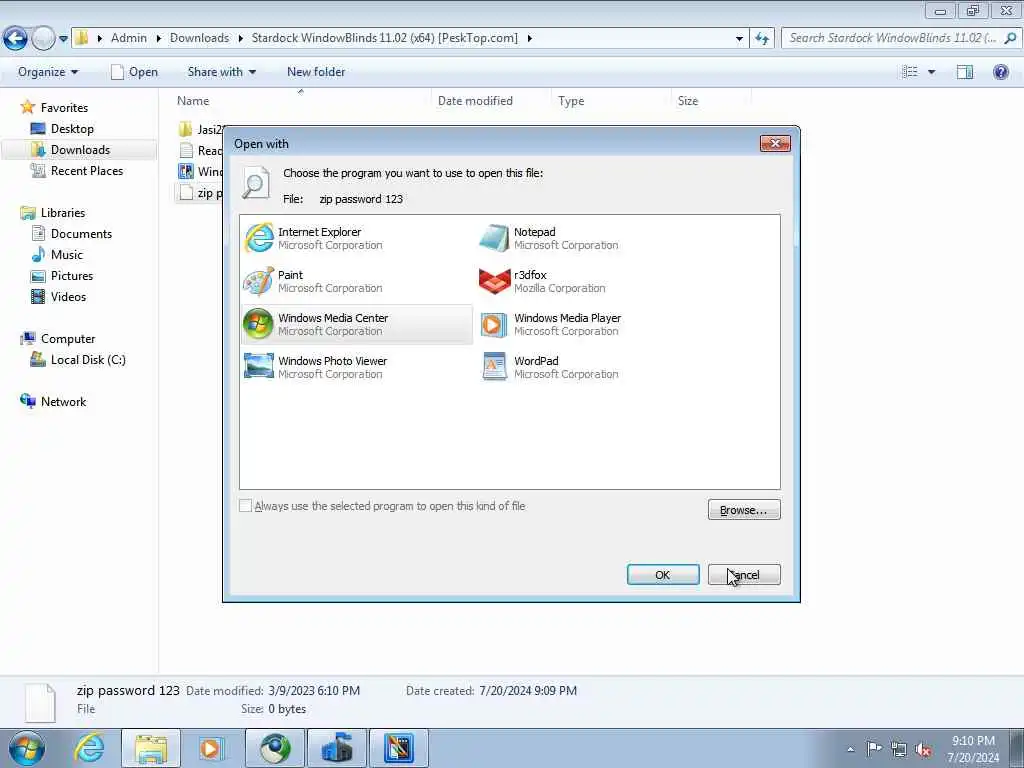Image resolution: width=1024 pixels, height=768 pixels.
Task: Tick 'Always use the selected program' checkbox
Action: click(246, 505)
